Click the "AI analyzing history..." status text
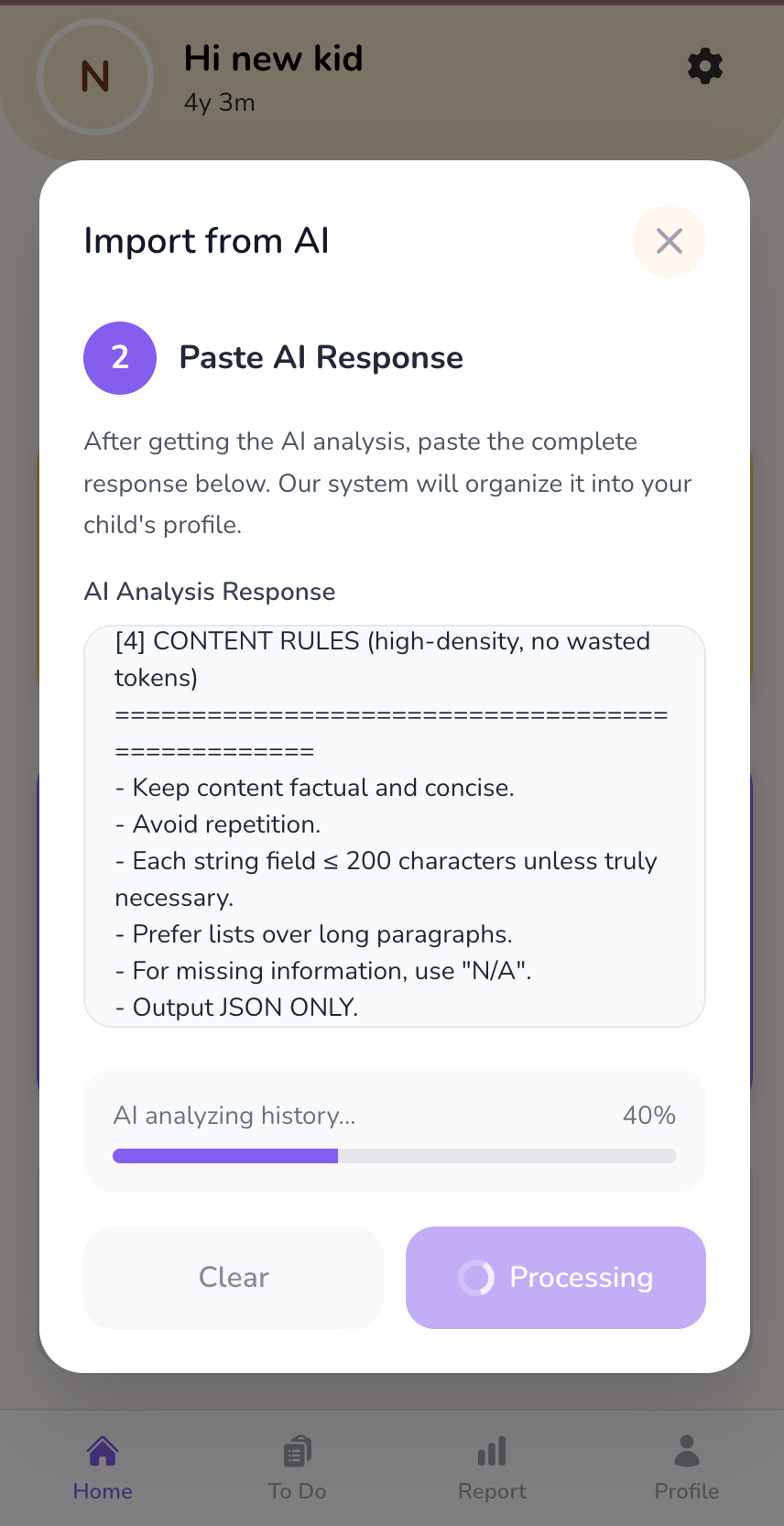The height and width of the screenshot is (1526, 784). point(234,1116)
